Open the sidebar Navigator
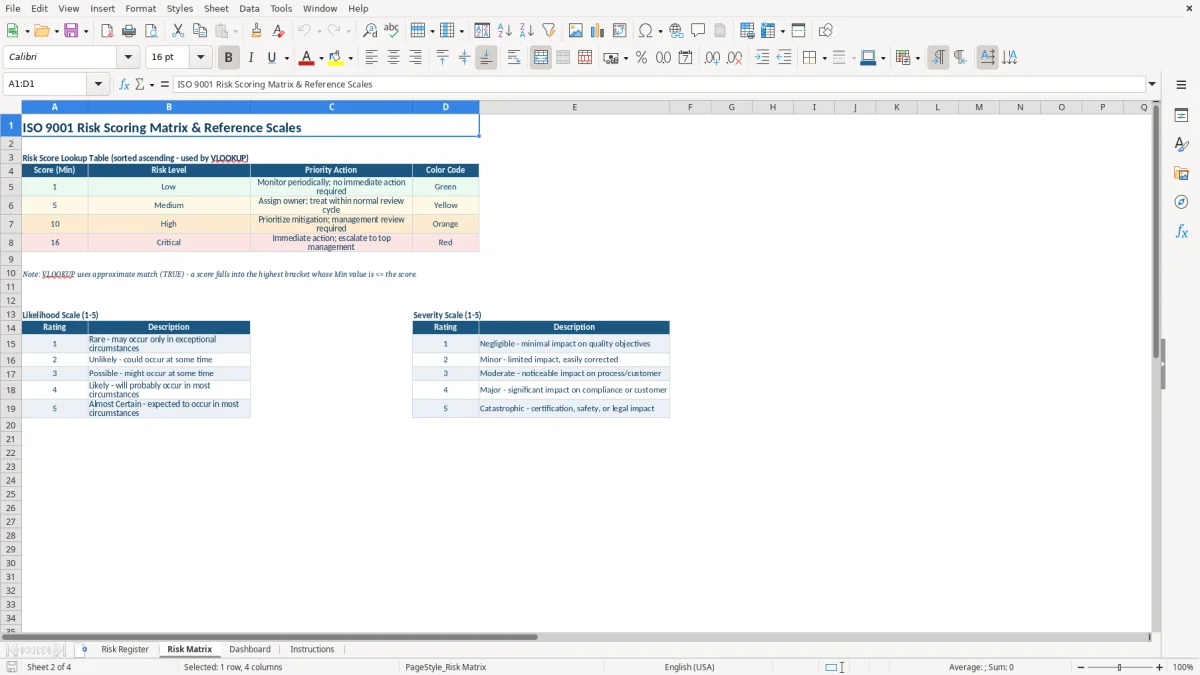The height and width of the screenshot is (675, 1200). click(x=1181, y=203)
